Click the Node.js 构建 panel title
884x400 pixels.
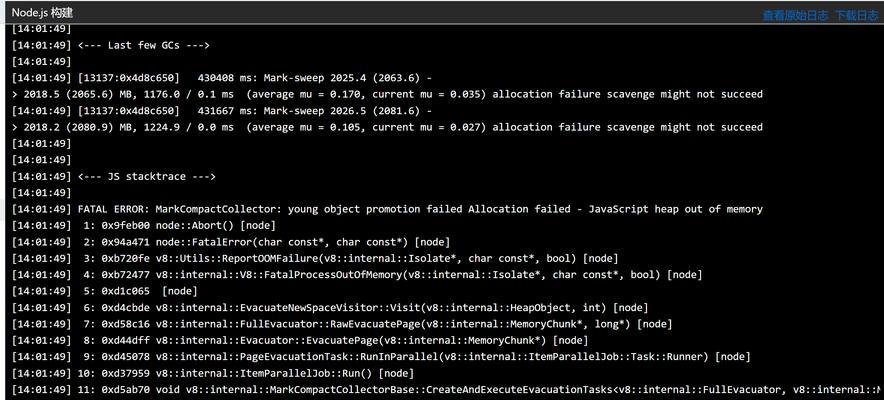[42, 12]
